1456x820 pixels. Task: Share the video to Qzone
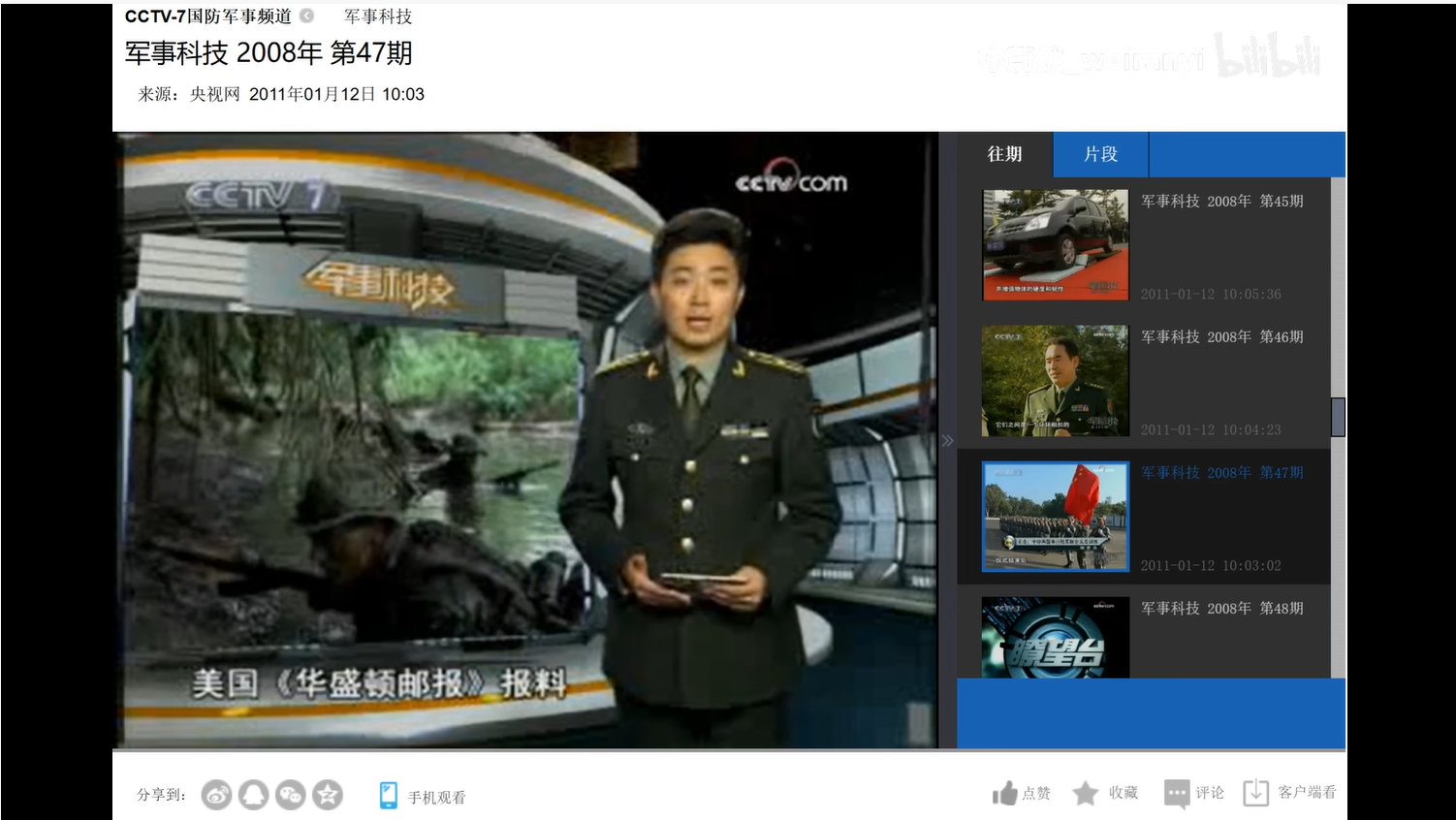(328, 796)
